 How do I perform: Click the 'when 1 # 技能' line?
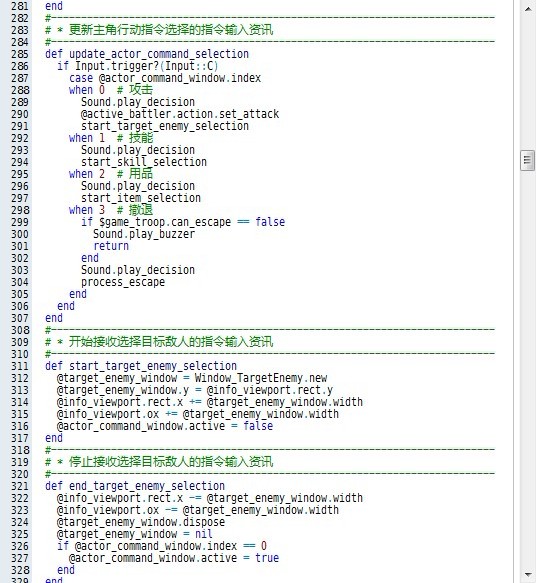tap(111, 138)
